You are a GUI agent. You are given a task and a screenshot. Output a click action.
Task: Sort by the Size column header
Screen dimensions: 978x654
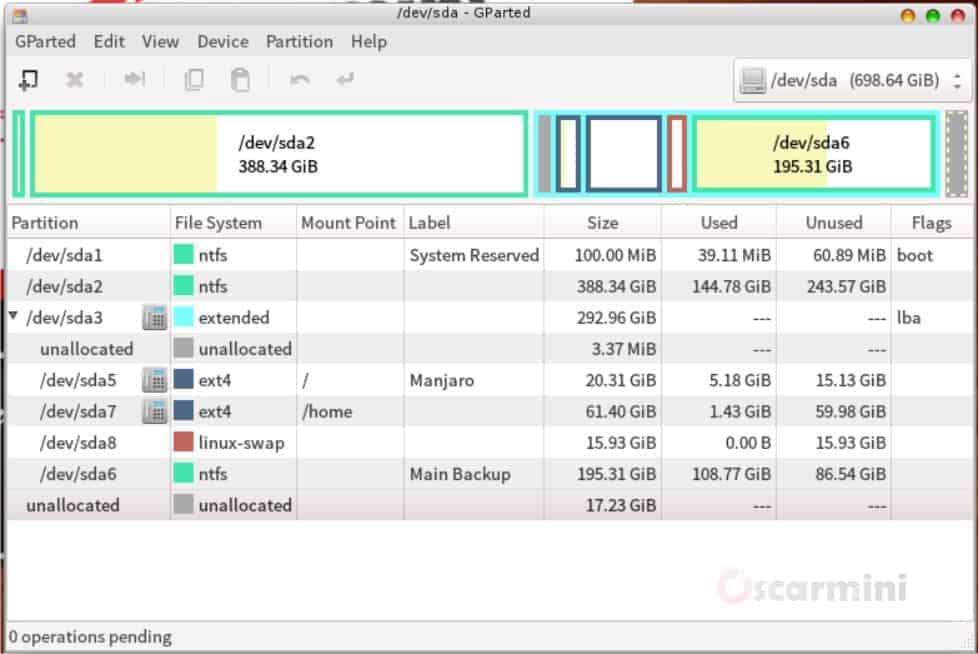point(602,222)
